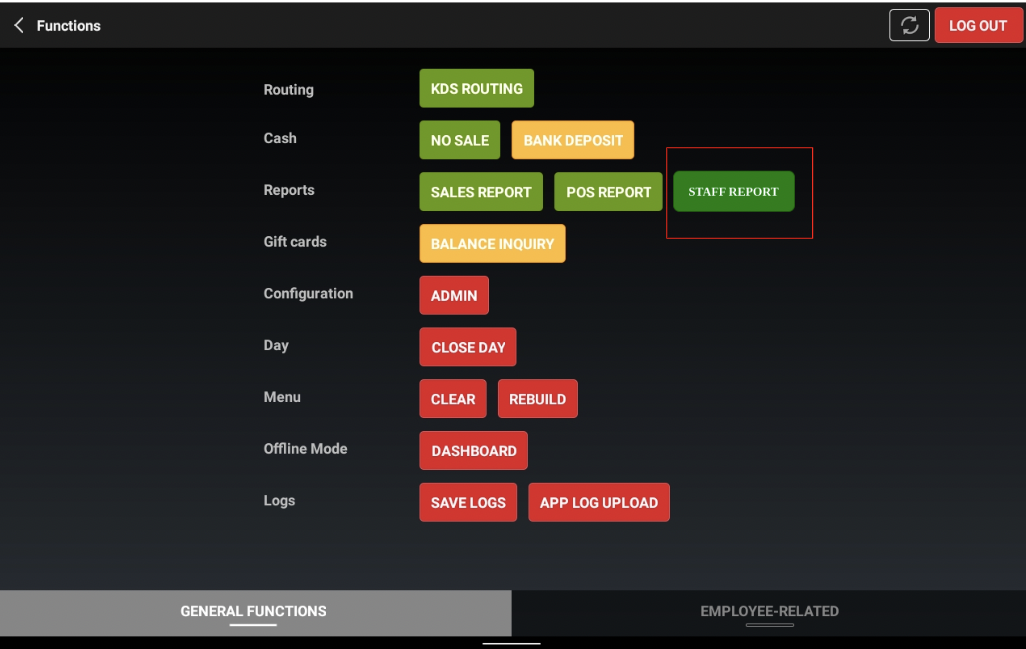Viewport: 1026px width, 649px height.
Task: Click SAVE LOGS
Action: pyautogui.click(x=468, y=502)
